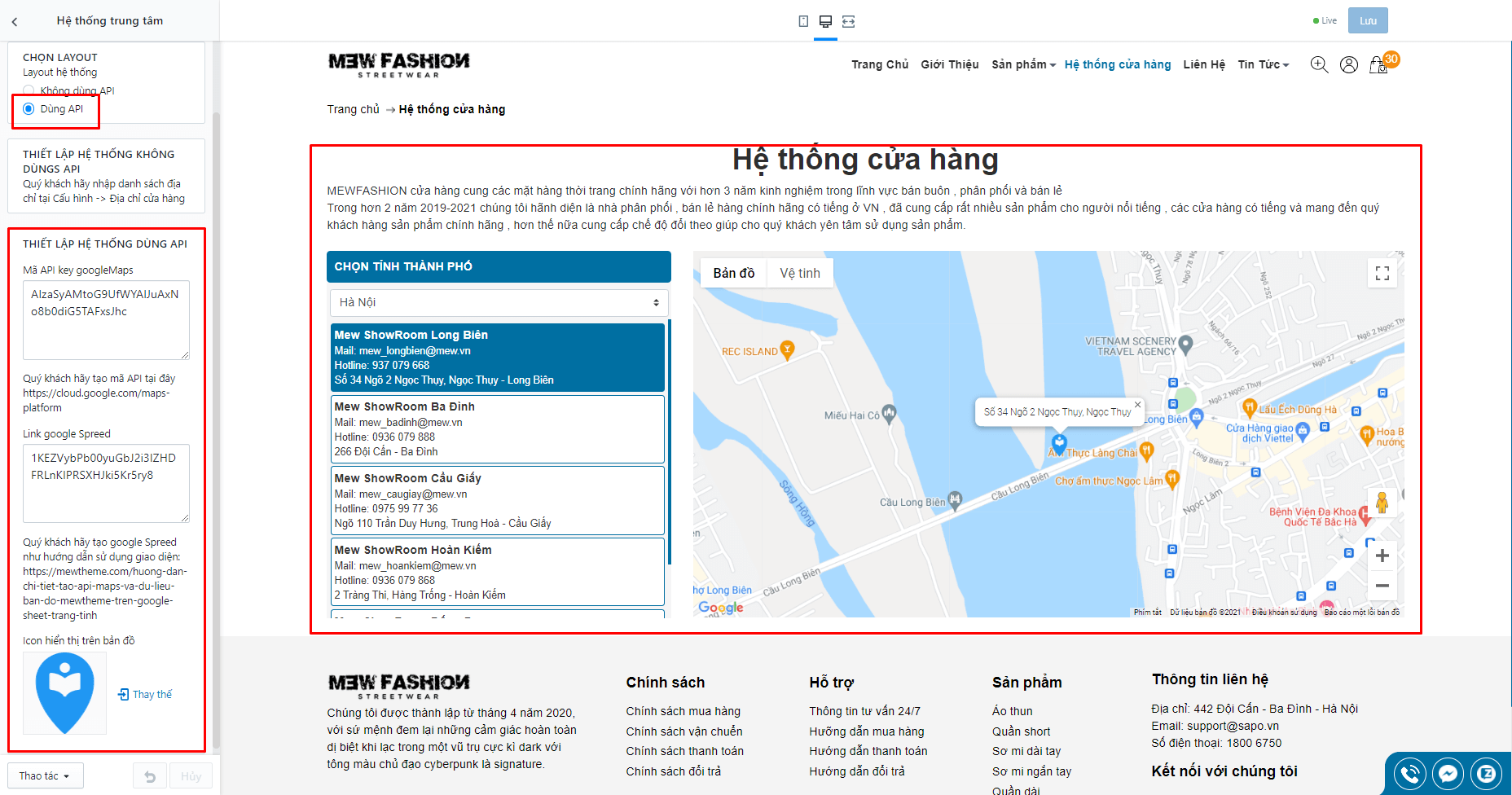The height and width of the screenshot is (795, 1512).
Task: Click 'Điều khoản sử dụng' map link
Action: pyautogui.click(x=1284, y=613)
